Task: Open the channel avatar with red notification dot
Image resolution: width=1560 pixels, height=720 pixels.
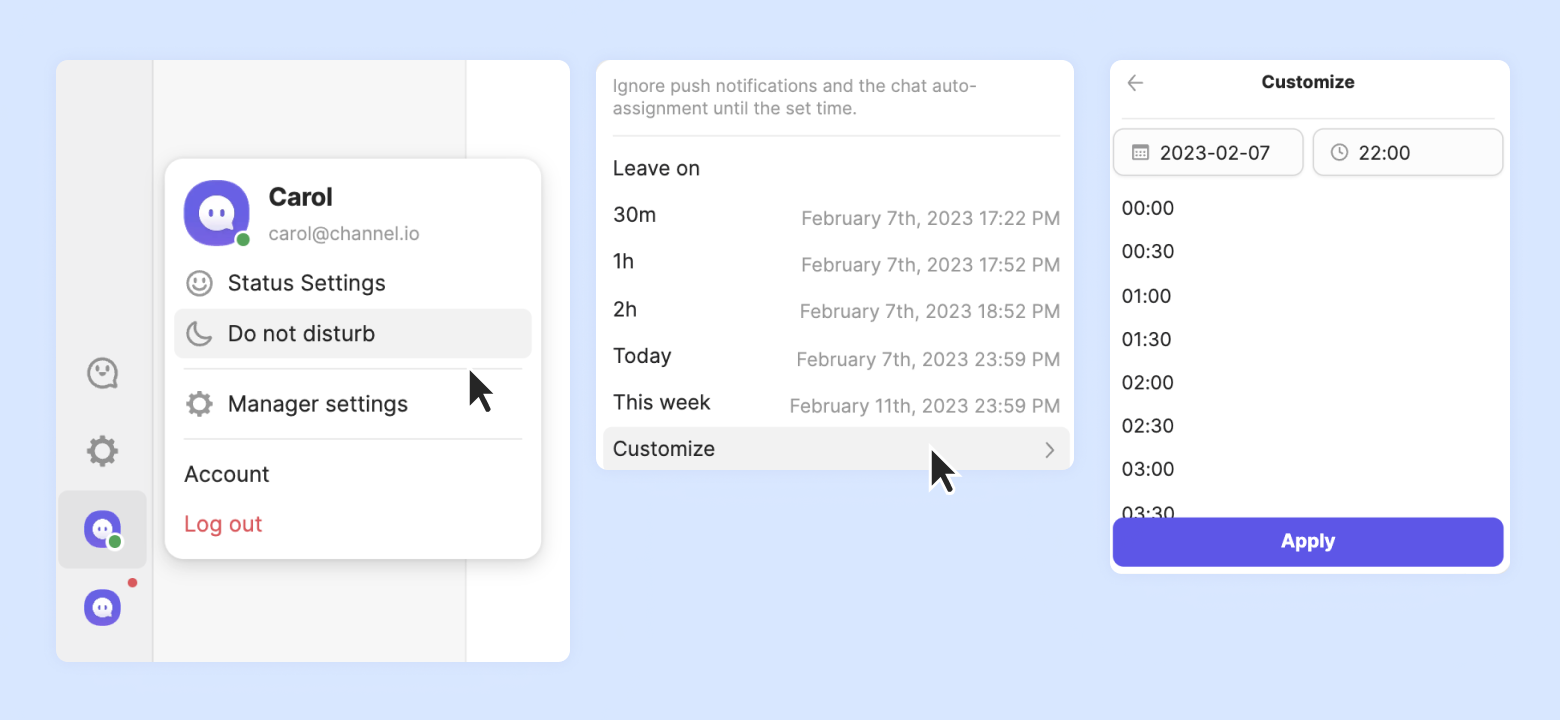Action: point(103,607)
